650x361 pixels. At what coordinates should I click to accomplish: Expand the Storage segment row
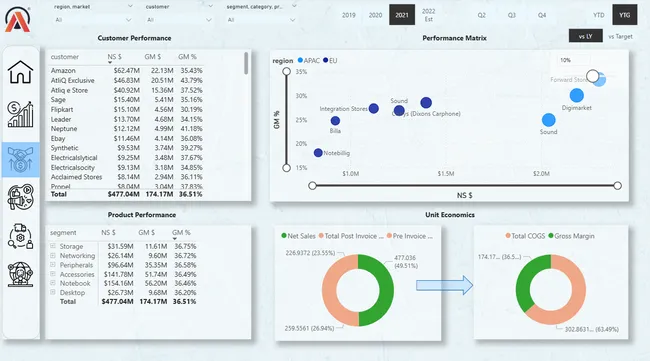click(53, 246)
